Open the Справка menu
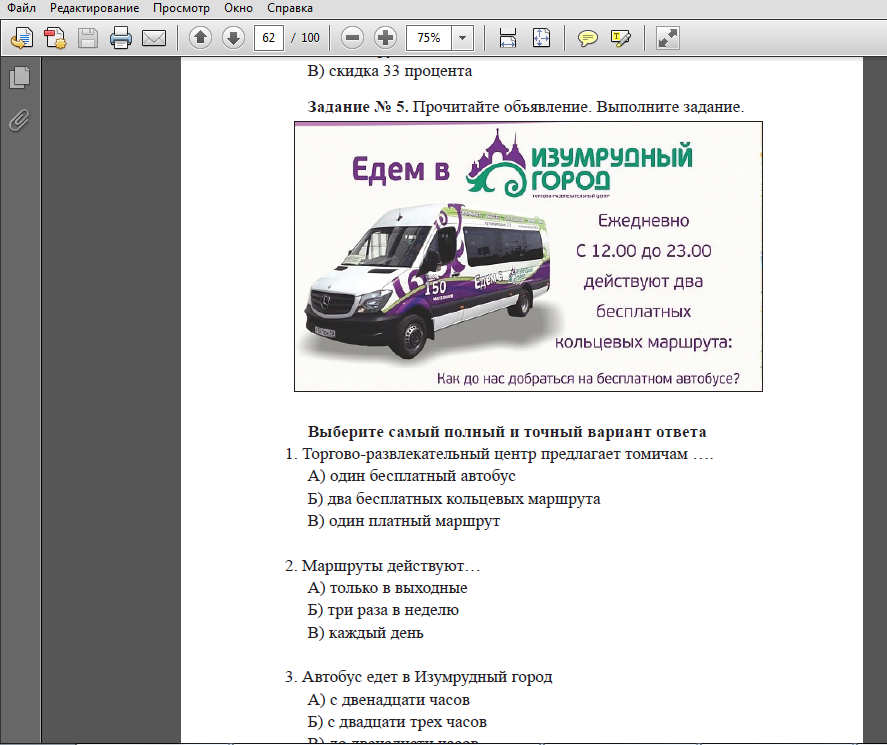This screenshot has height=745, width=887. point(290,8)
